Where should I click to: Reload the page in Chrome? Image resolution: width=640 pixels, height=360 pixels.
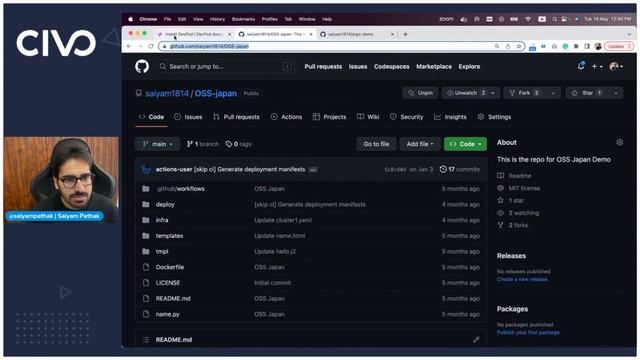click(x=151, y=46)
